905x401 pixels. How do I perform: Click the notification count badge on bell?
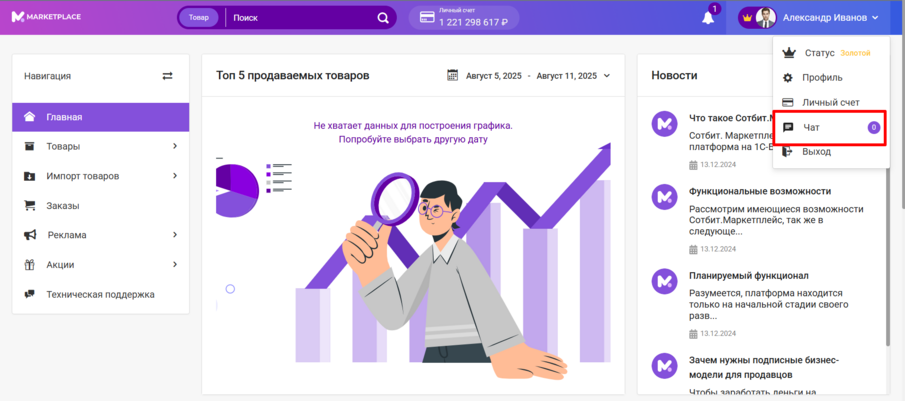[715, 9]
